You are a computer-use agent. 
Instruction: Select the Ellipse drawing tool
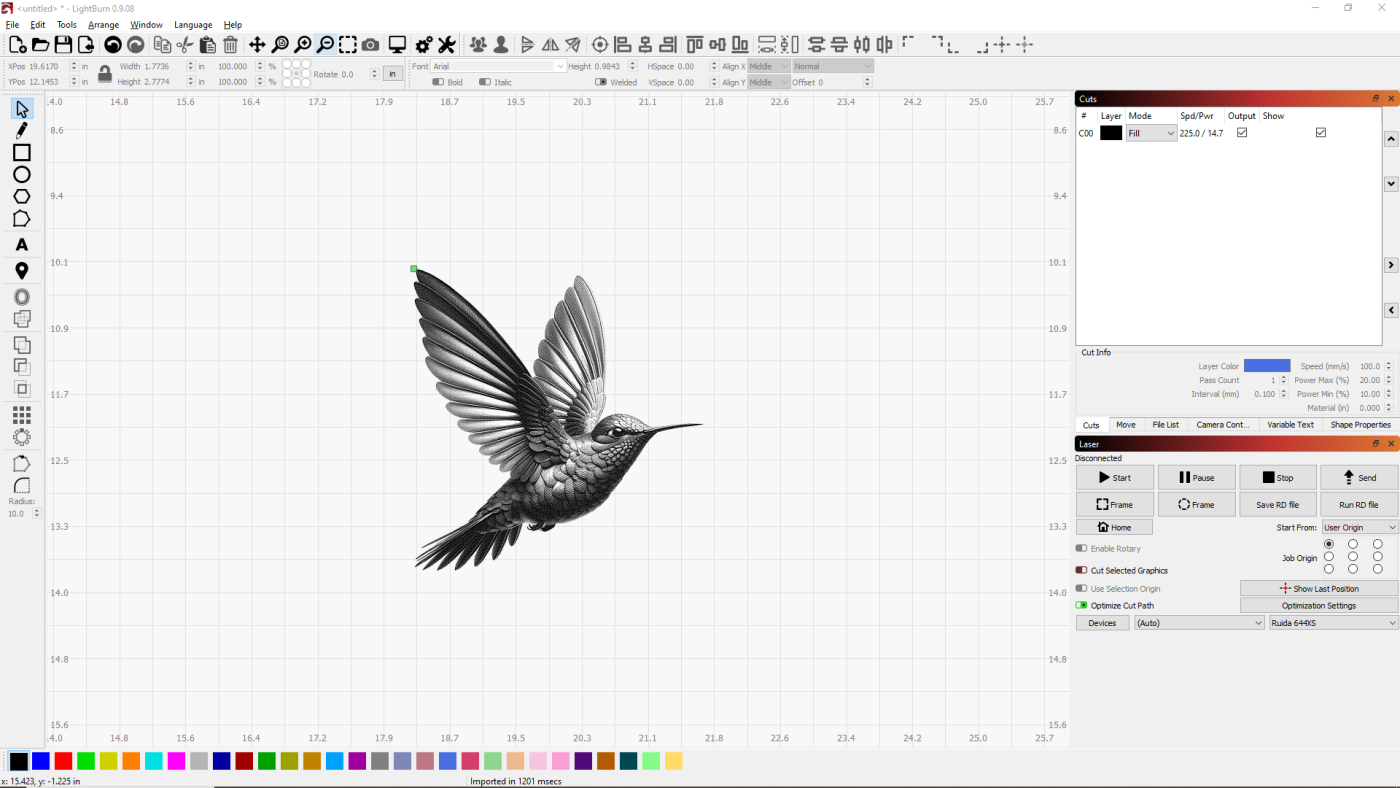(21, 174)
